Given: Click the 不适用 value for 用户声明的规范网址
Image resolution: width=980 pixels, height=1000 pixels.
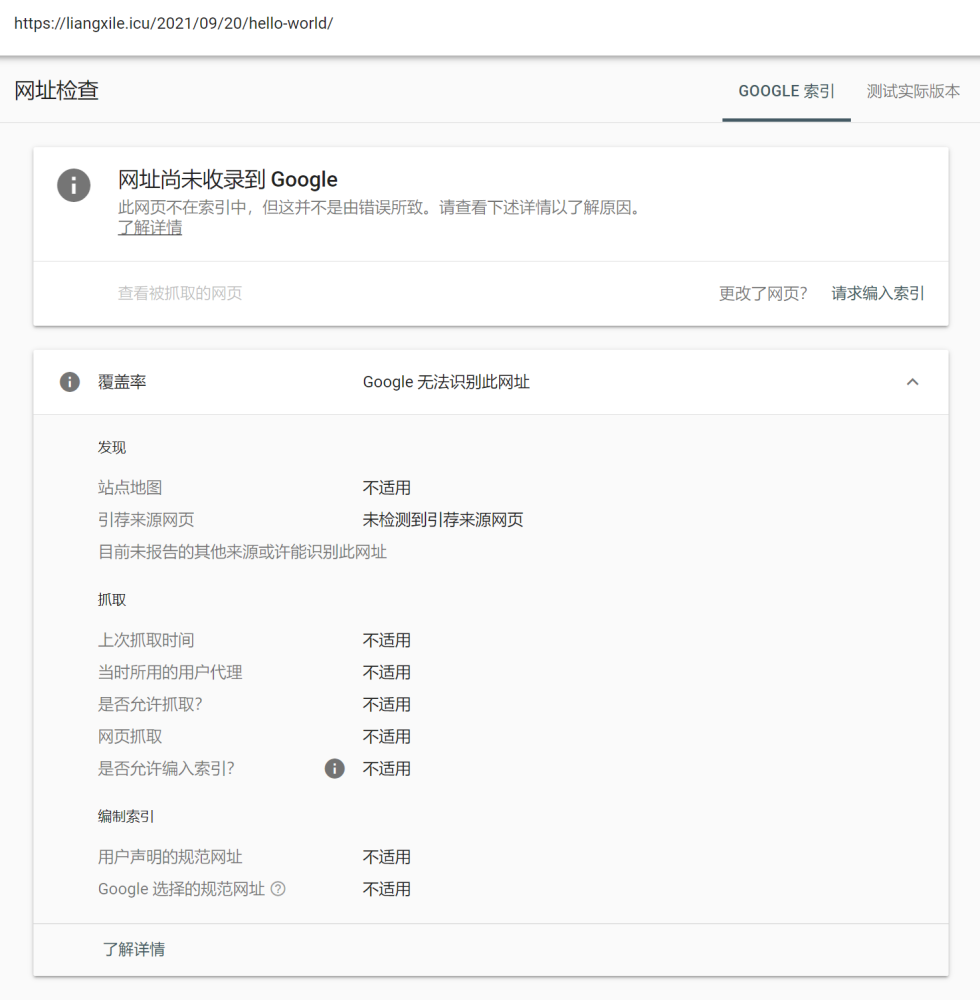Looking at the screenshot, I should (x=386, y=857).
